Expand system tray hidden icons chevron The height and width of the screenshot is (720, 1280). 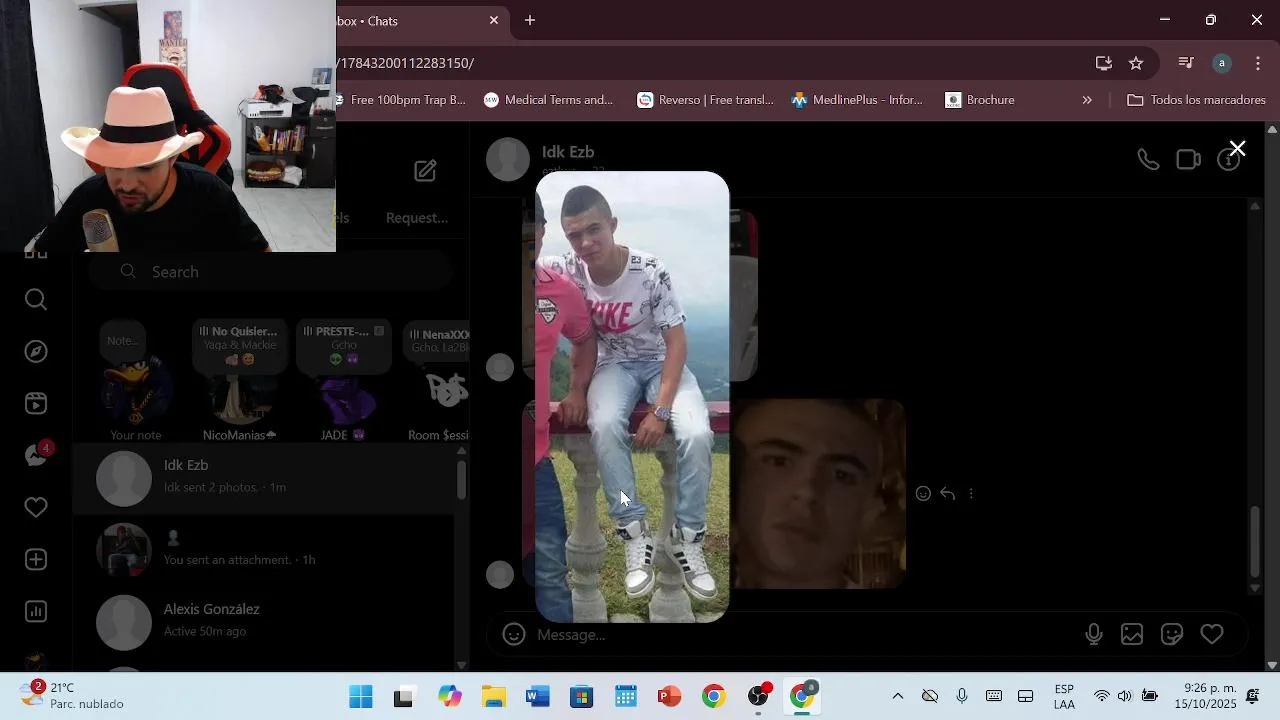(x=897, y=696)
